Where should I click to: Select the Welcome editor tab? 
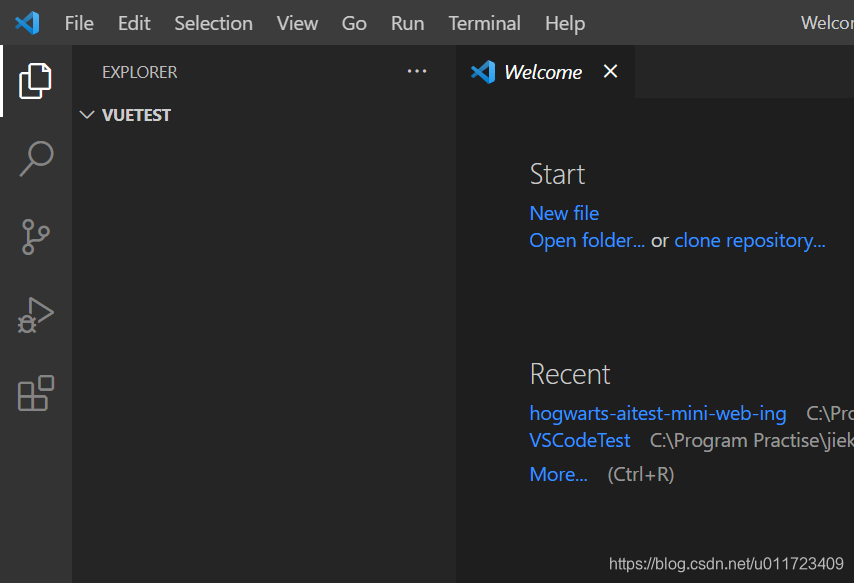[x=542, y=72]
